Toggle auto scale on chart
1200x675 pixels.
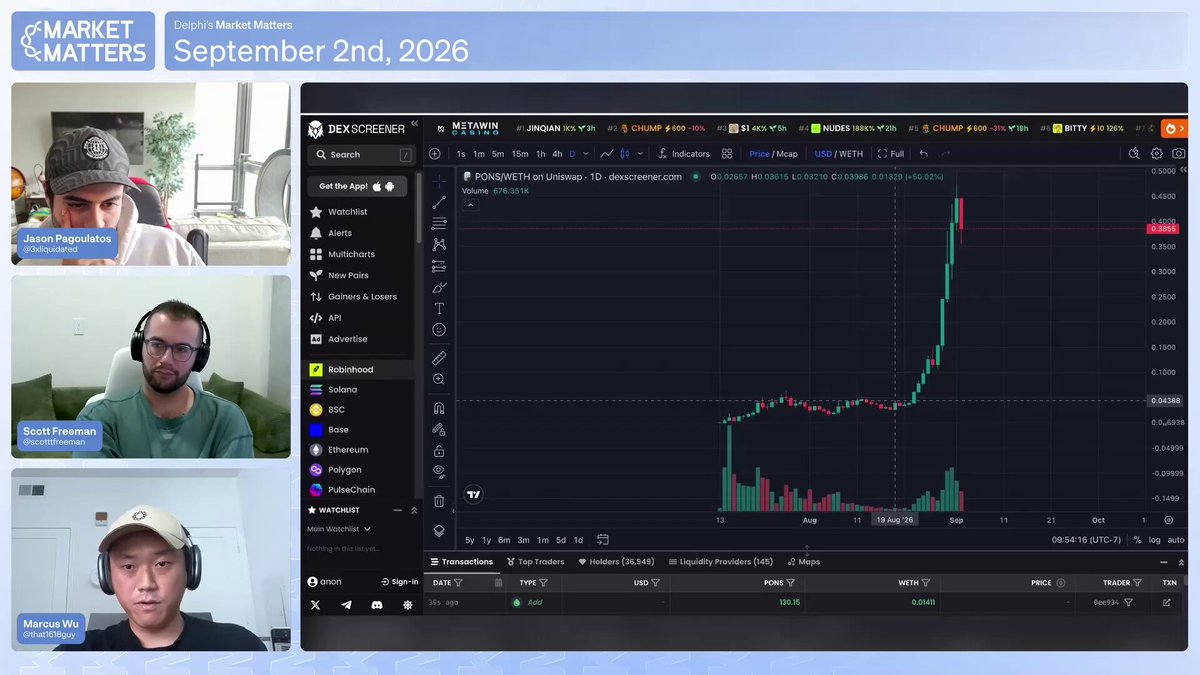coord(1176,540)
